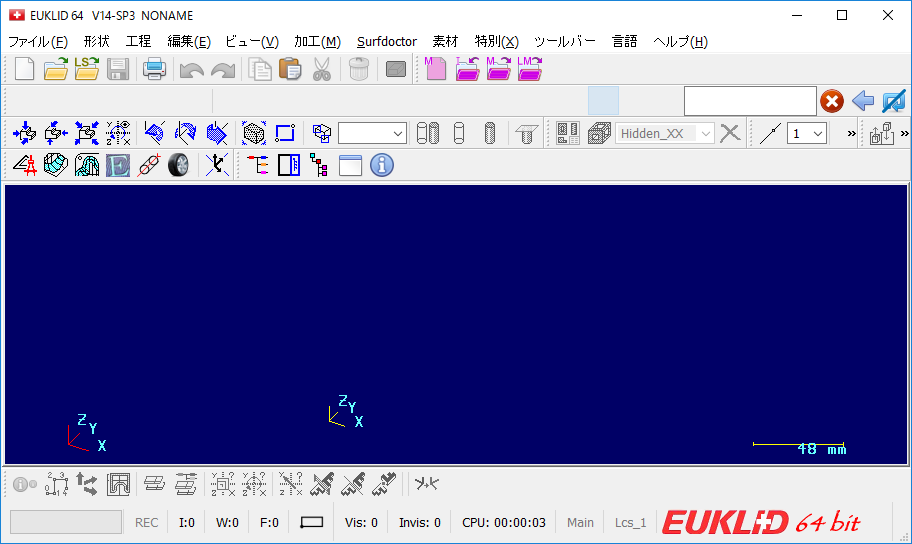Viewport: 912px width, 544px height.
Task: Open the Surfdoctor menu
Action: 387,41
